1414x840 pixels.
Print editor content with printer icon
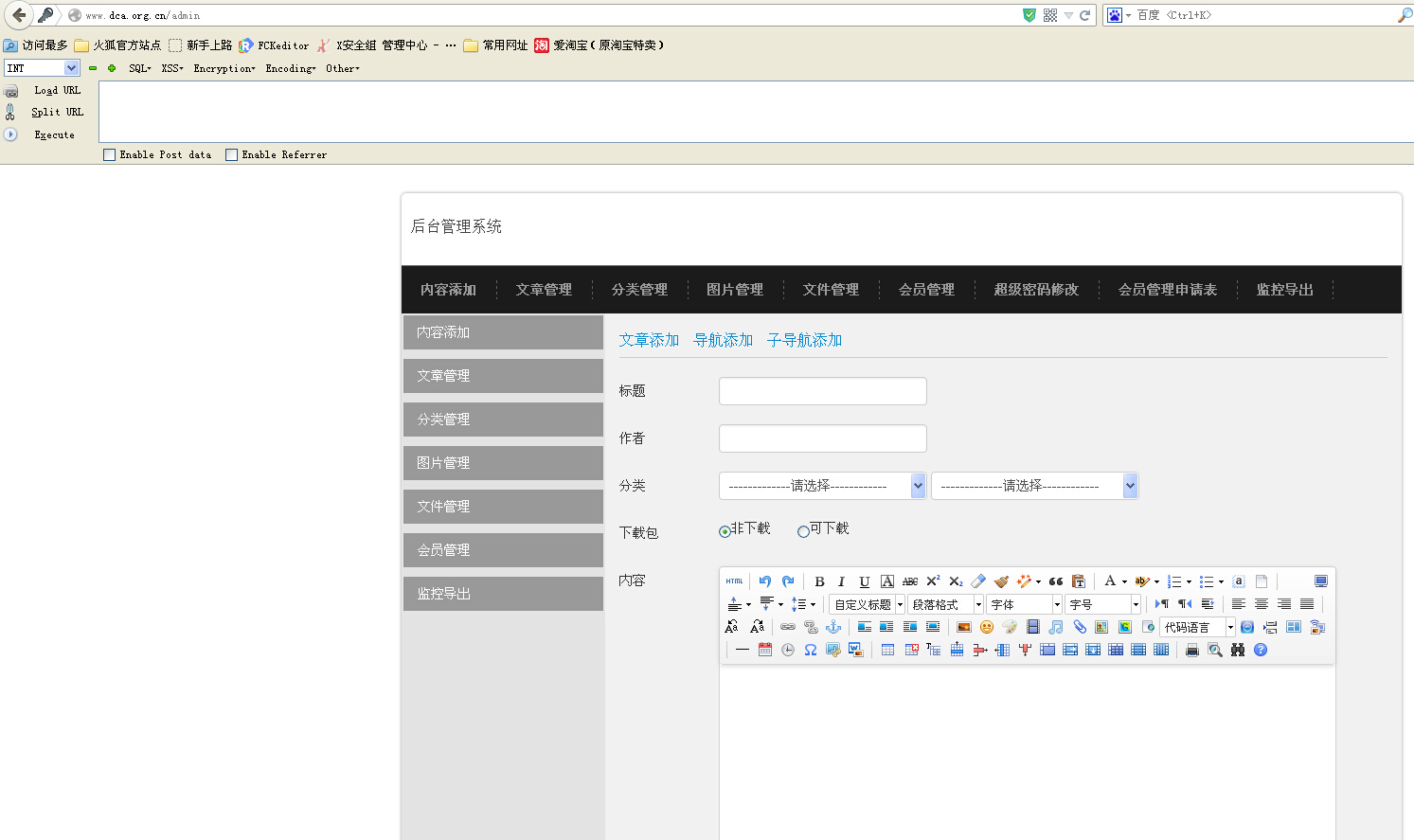[1192, 650]
